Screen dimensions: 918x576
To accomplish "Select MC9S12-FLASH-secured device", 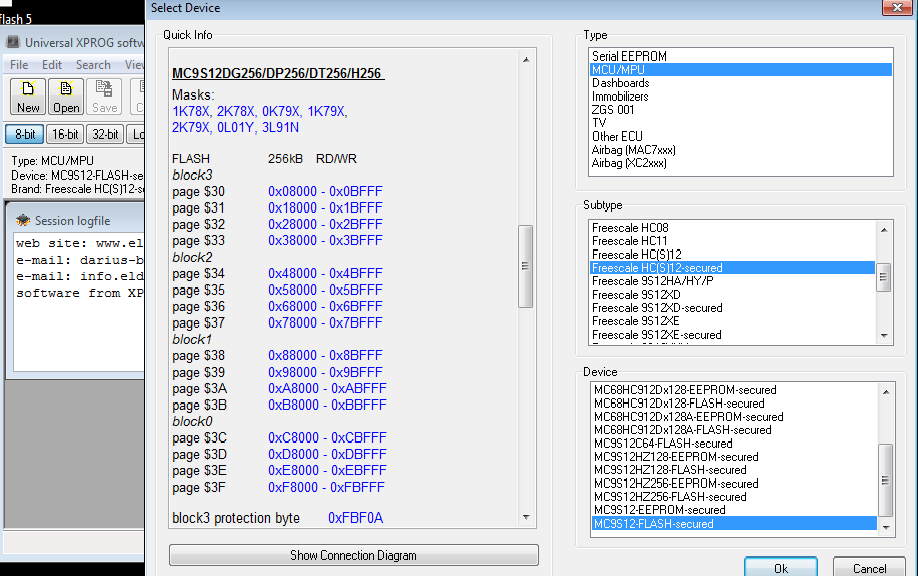I will [x=735, y=524].
